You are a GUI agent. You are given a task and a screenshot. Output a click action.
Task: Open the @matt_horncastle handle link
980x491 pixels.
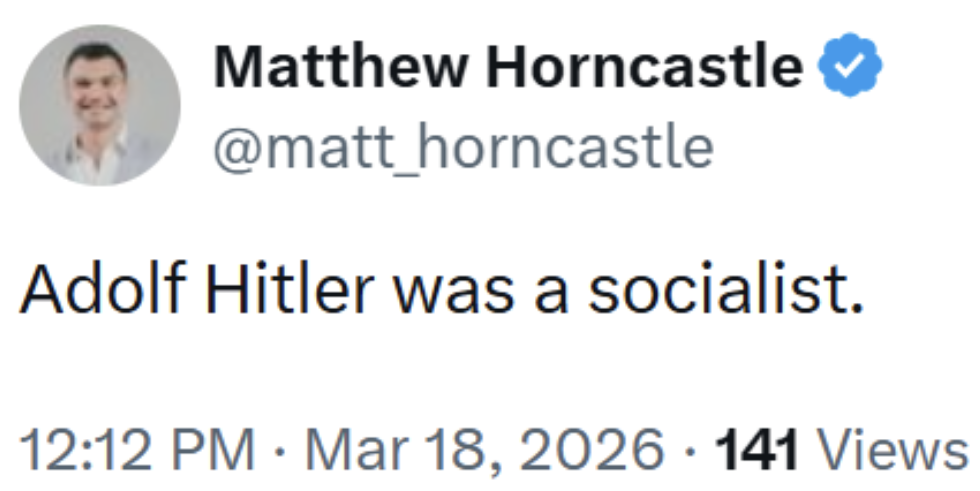tap(463, 147)
